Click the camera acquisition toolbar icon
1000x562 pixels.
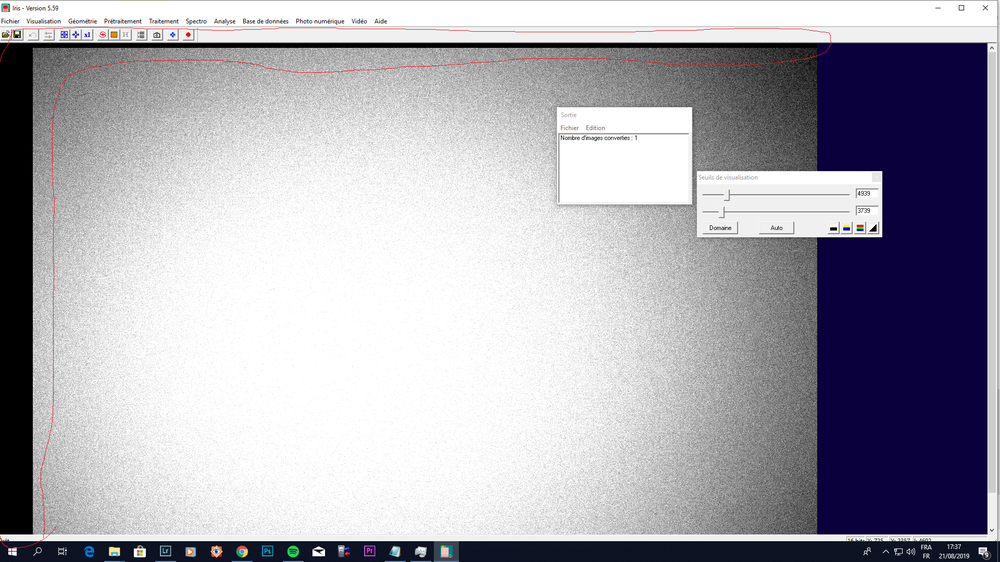click(x=157, y=35)
